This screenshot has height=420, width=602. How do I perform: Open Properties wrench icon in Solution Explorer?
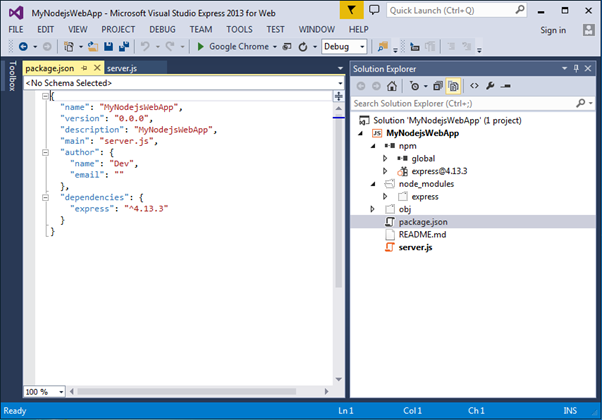(x=490, y=86)
